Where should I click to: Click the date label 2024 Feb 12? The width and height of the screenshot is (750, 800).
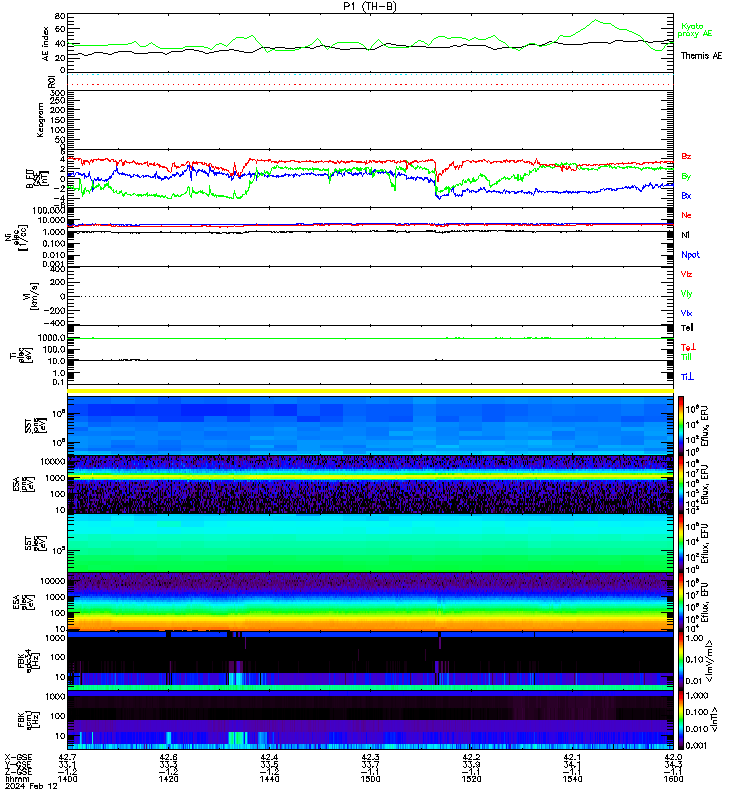31,786
